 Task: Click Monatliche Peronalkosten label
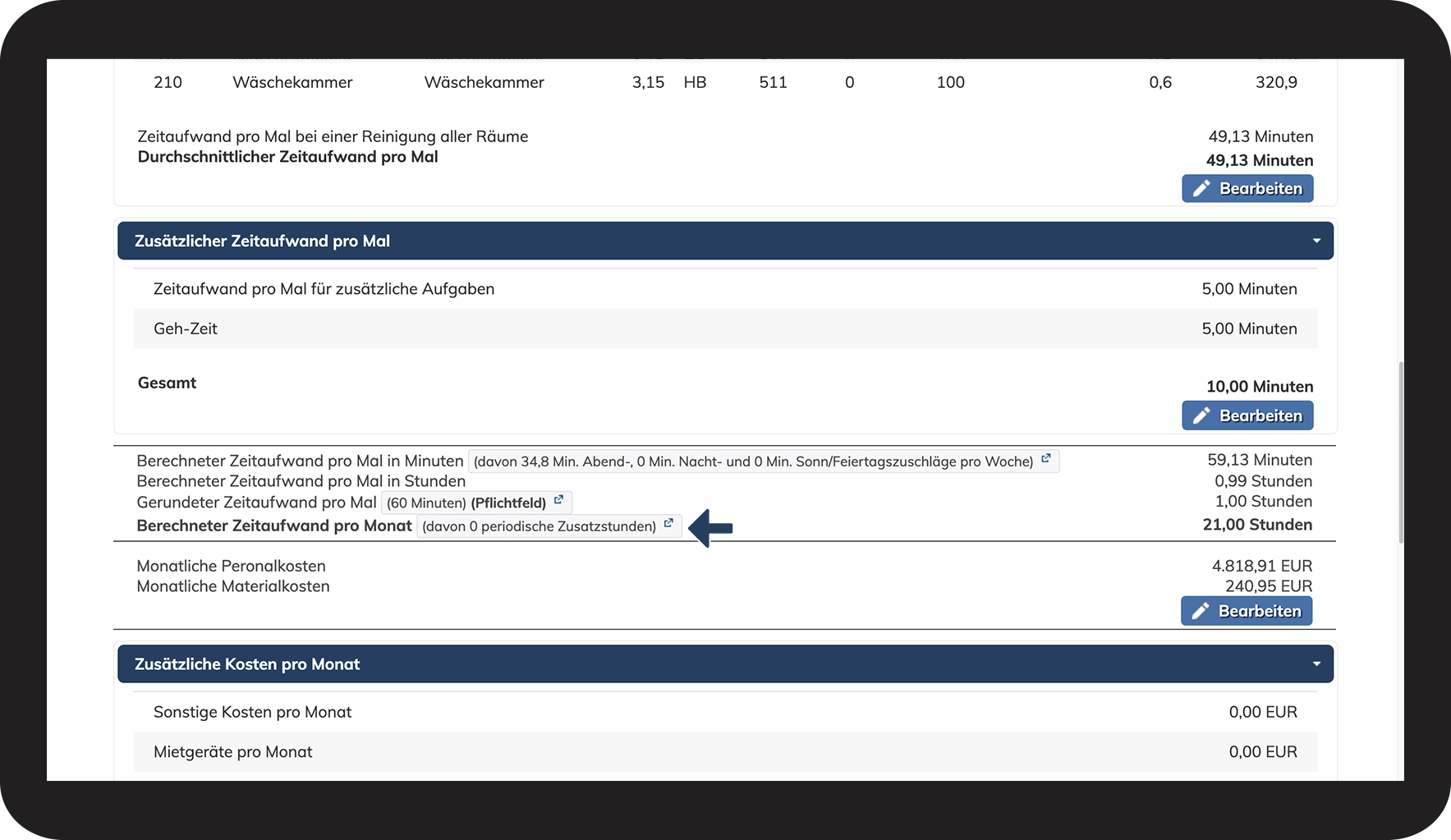coord(231,566)
